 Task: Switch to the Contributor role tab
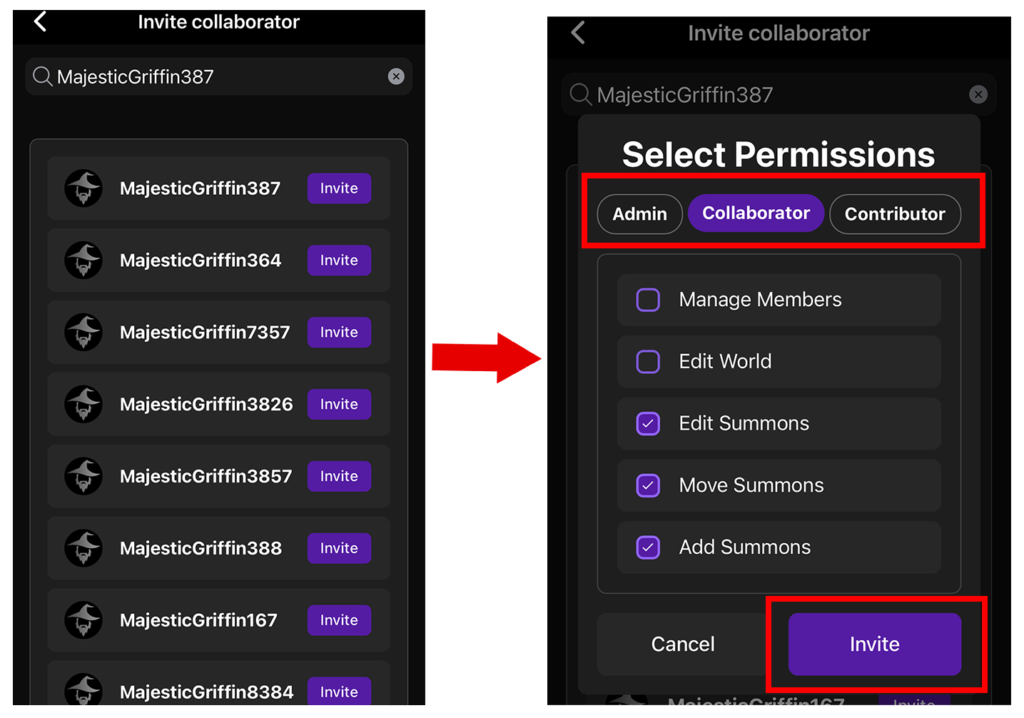(894, 214)
